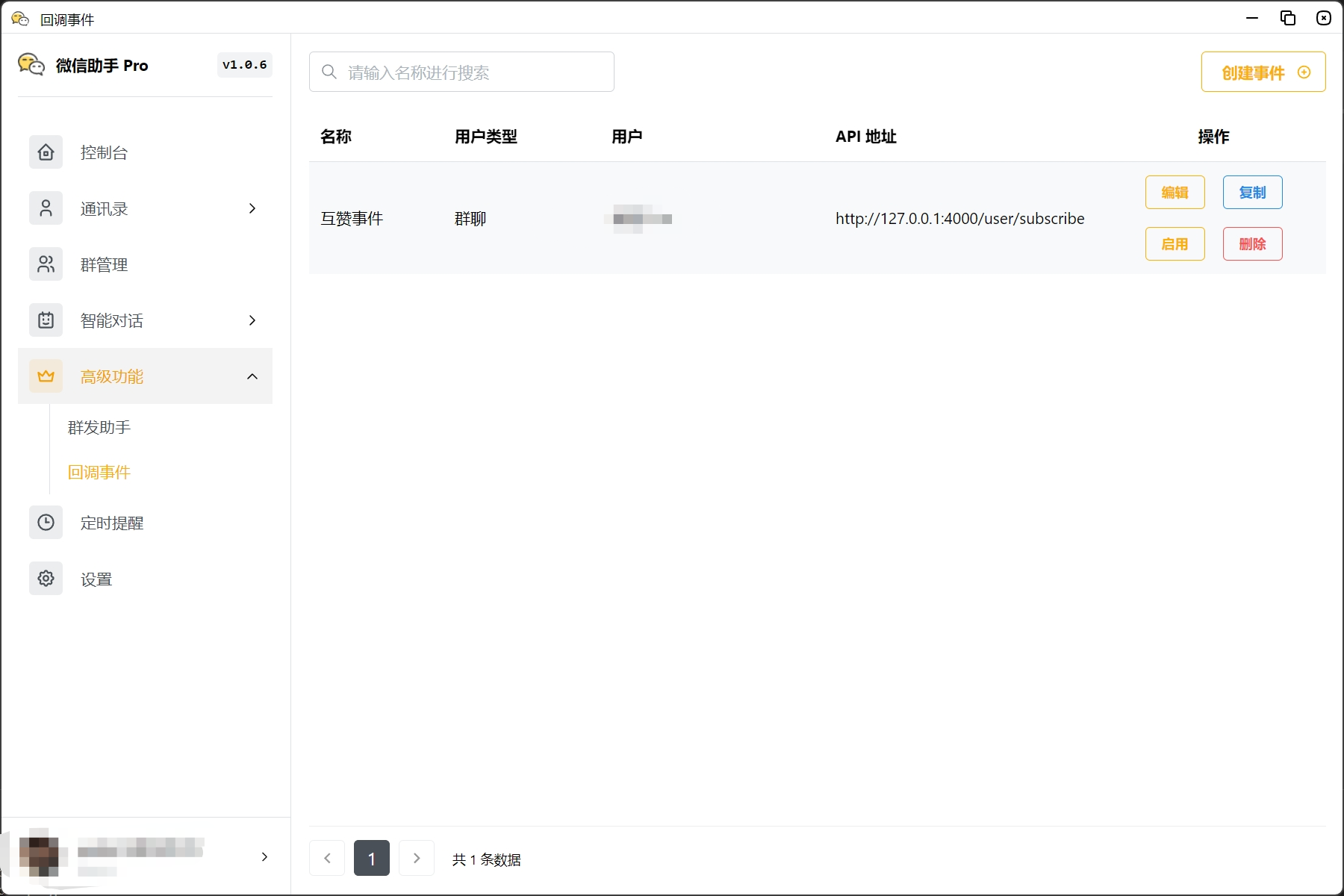Collapse the 高级功能 section chevron
1344x896 pixels.
pyautogui.click(x=252, y=376)
